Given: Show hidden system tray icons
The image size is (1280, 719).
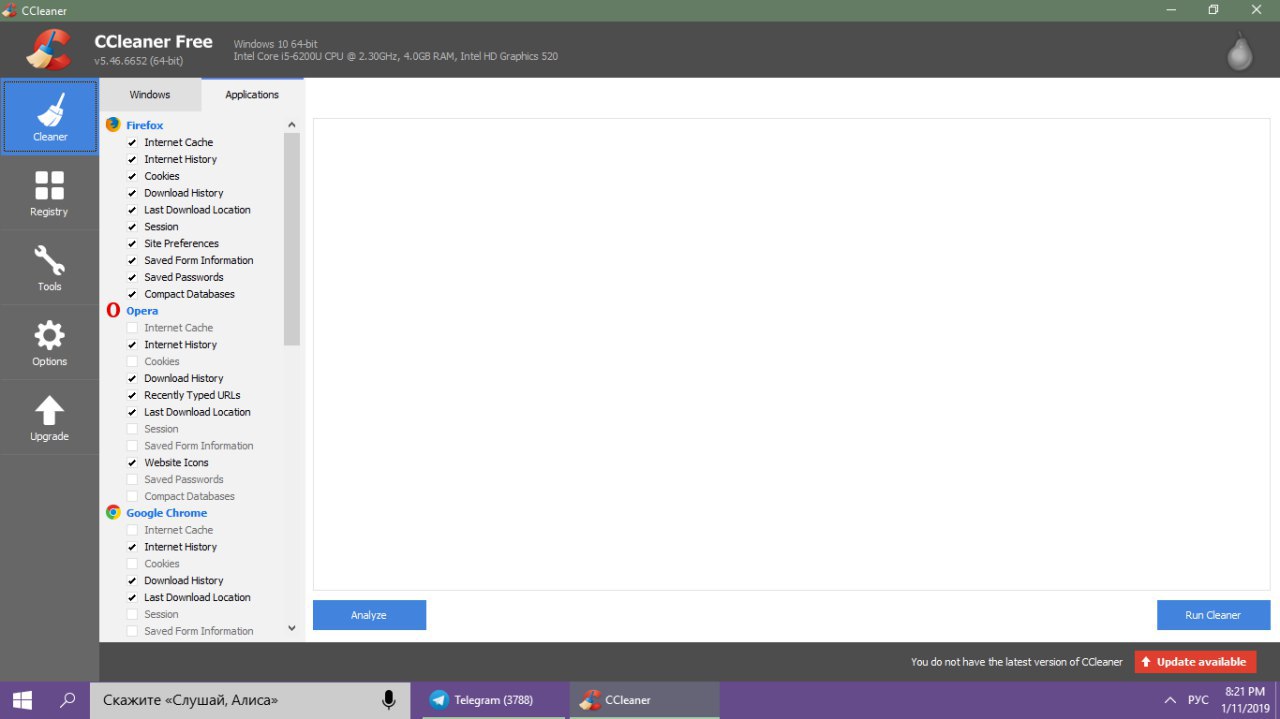Looking at the screenshot, I should [x=1170, y=700].
